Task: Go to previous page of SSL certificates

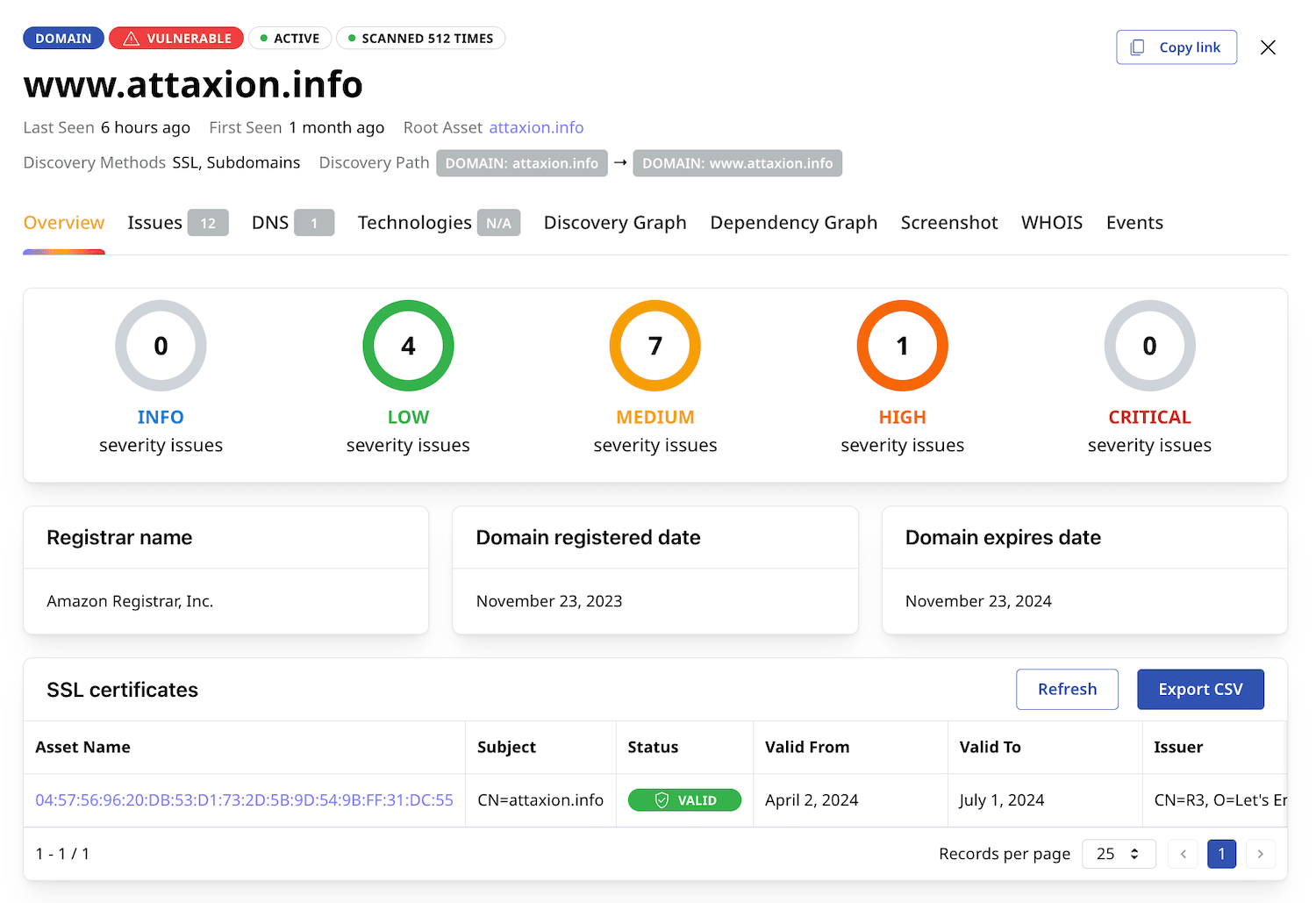Action: pyautogui.click(x=1183, y=854)
